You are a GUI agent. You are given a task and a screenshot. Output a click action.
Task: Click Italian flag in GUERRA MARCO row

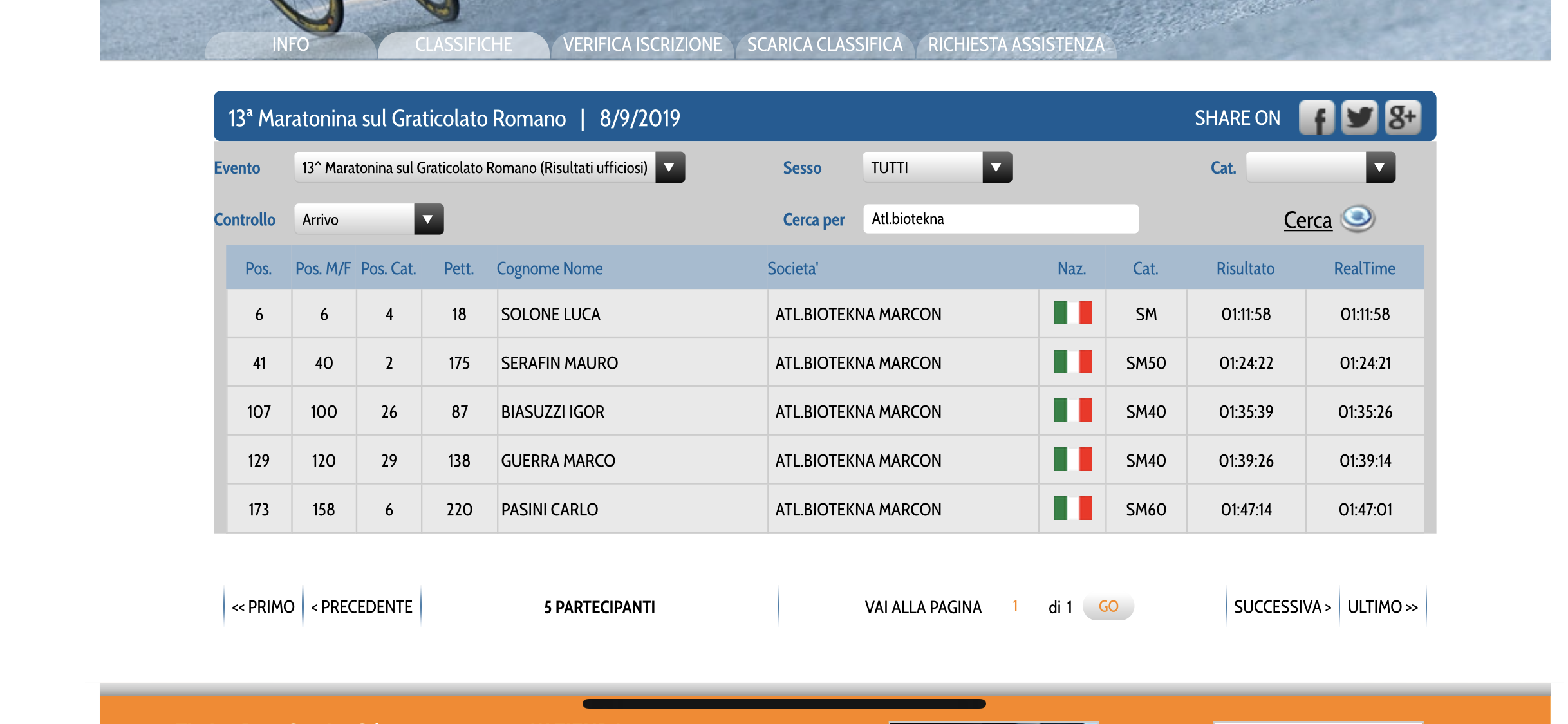1072,460
